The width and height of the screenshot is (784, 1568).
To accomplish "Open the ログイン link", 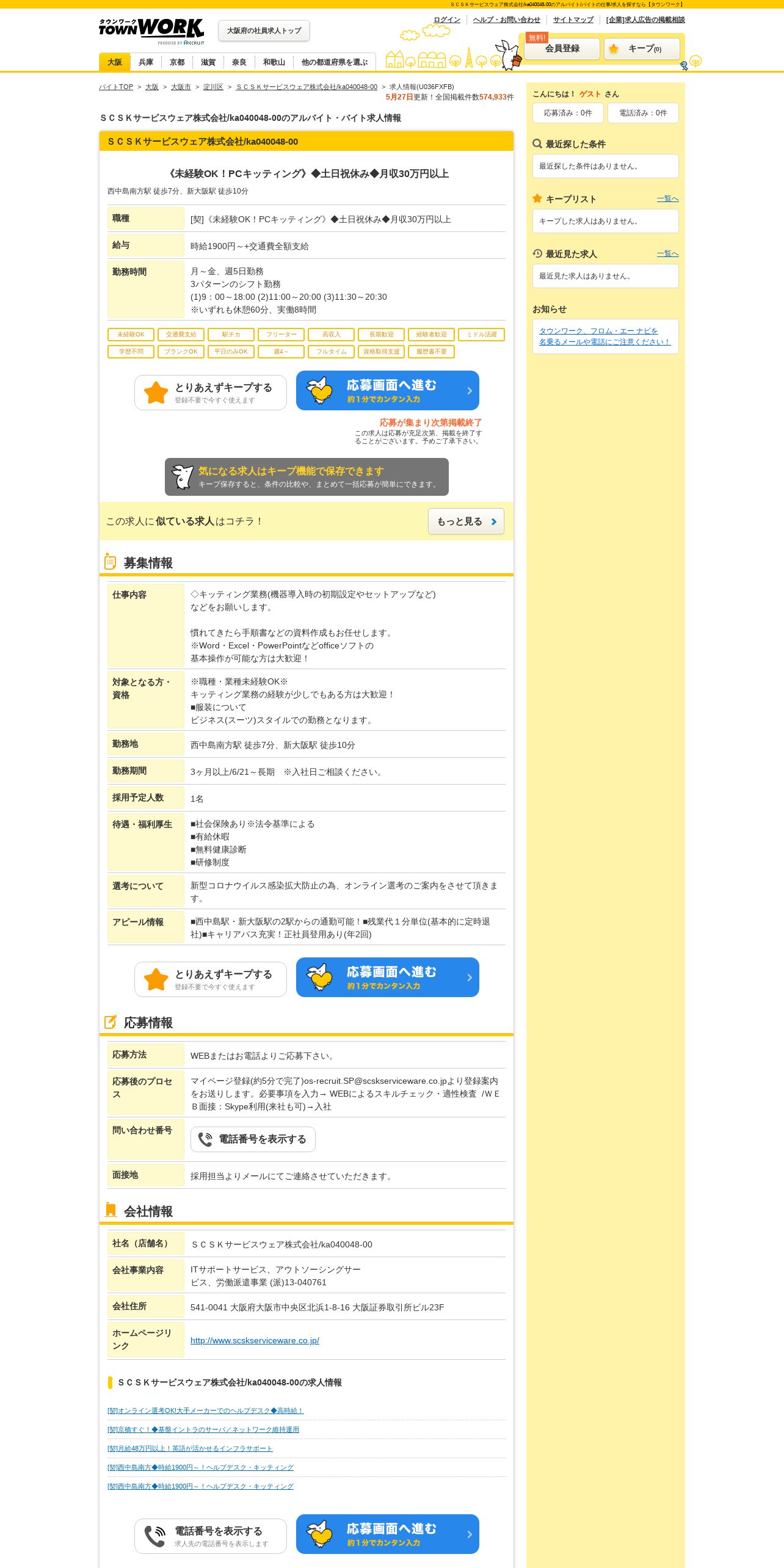I will tap(447, 20).
